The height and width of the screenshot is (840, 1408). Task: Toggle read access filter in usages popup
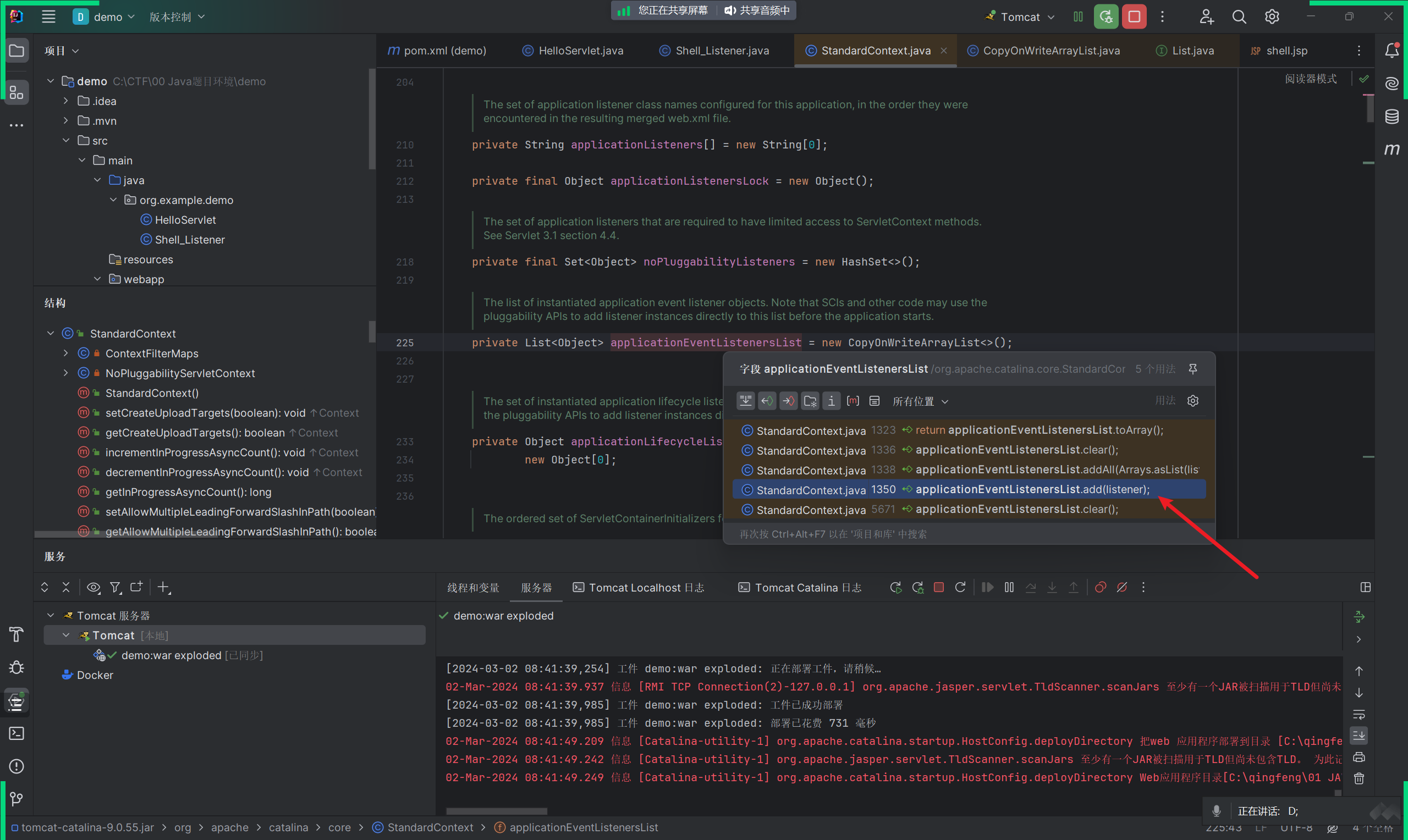click(767, 401)
